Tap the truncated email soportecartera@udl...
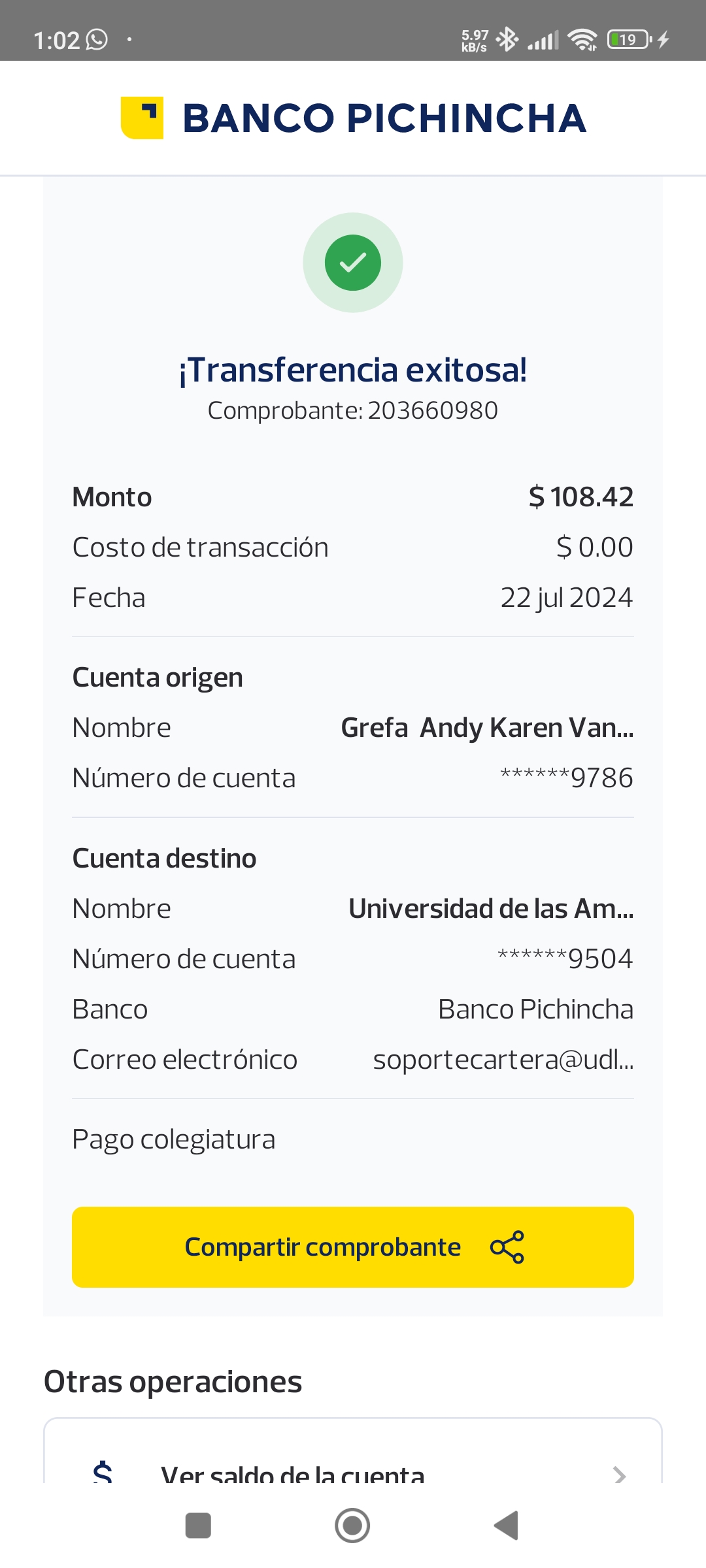The width and height of the screenshot is (706, 1568). click(x=503, y=1060)
